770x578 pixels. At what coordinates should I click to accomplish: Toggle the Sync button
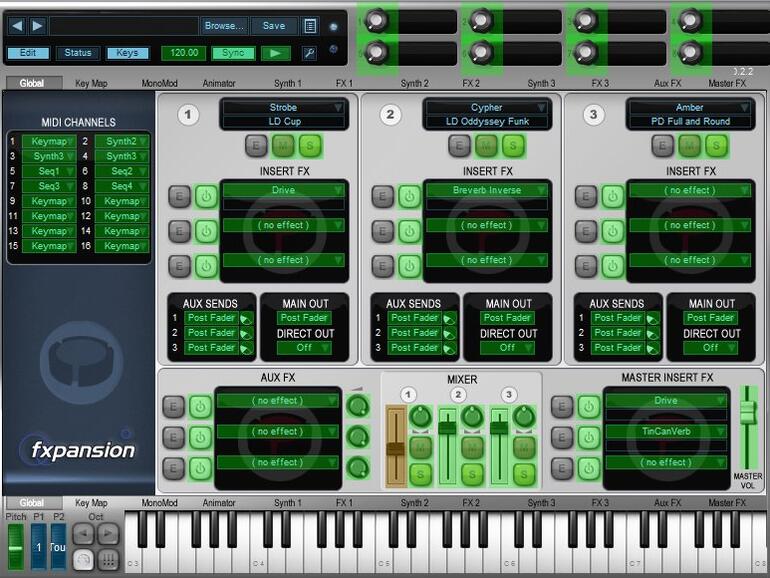[x=233, y=53]
